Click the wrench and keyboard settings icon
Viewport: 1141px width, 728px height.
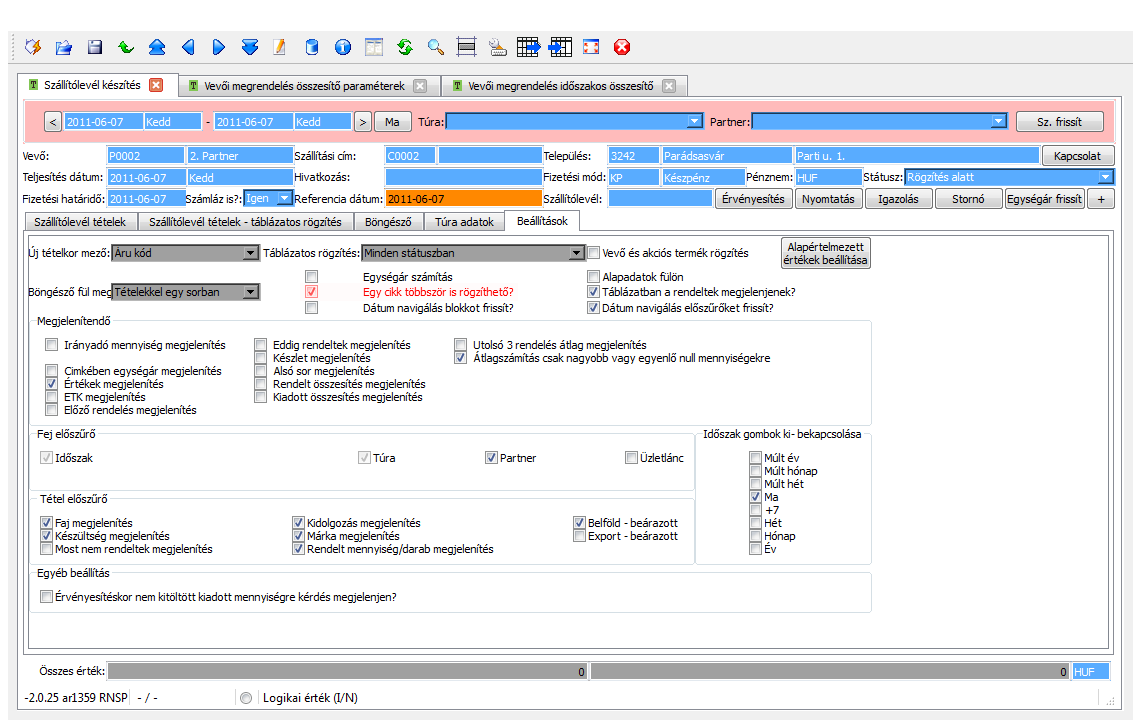(x=498, y=47)
